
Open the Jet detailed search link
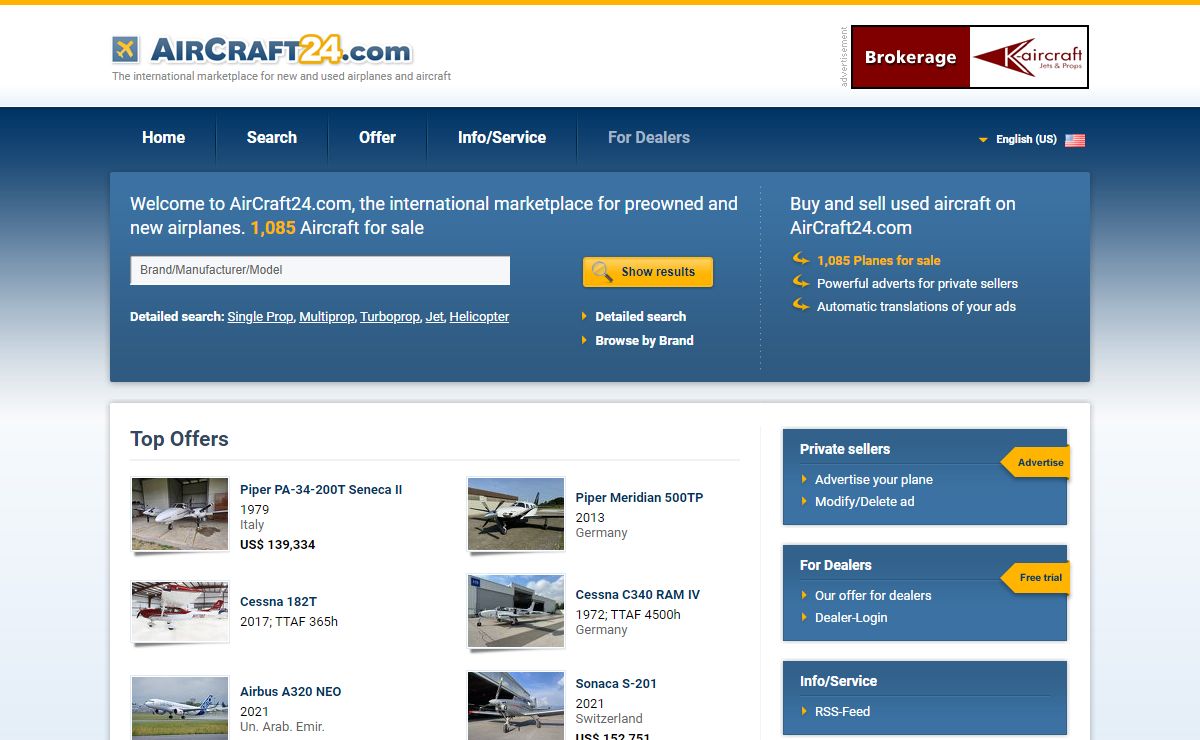click(x=435, y=317)
